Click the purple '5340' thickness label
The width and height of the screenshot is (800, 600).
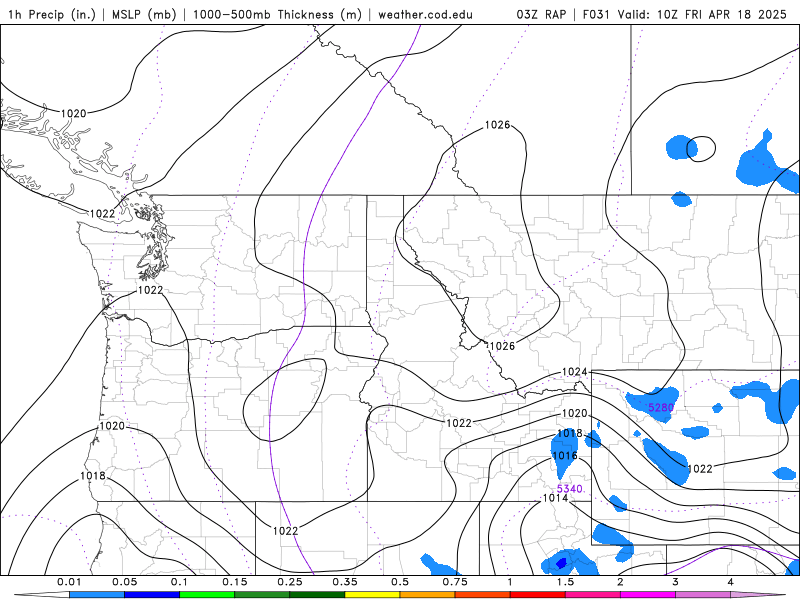point(569,489)
